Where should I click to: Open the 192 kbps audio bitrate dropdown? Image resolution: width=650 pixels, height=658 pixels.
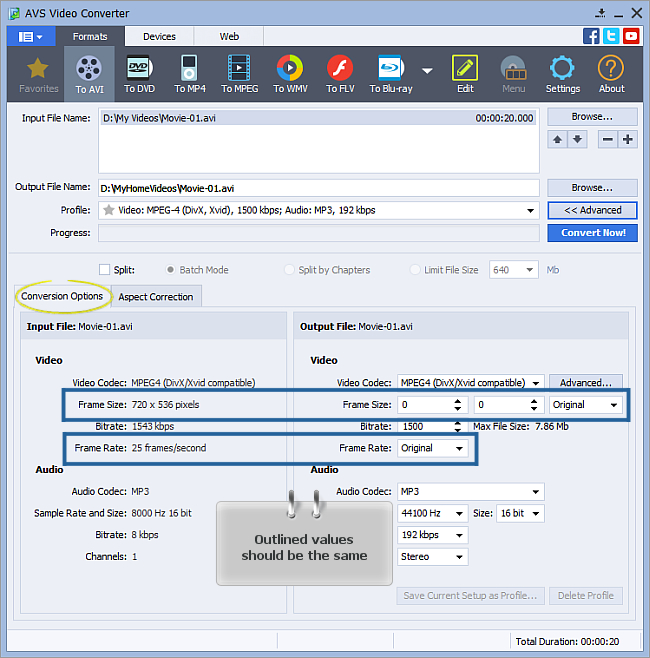(459, 535)
